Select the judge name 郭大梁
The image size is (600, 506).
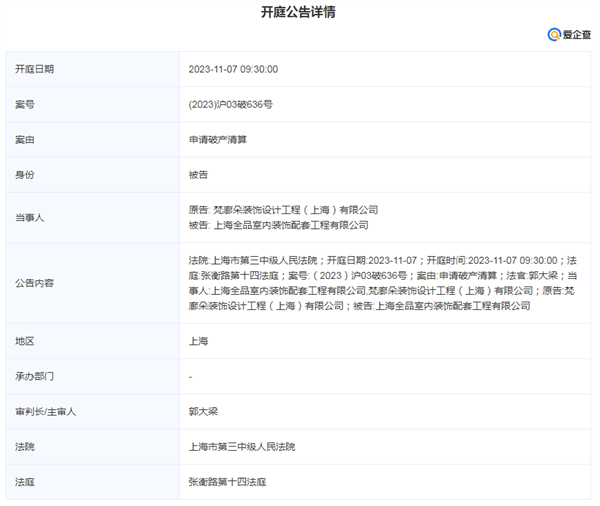(203, 412)
